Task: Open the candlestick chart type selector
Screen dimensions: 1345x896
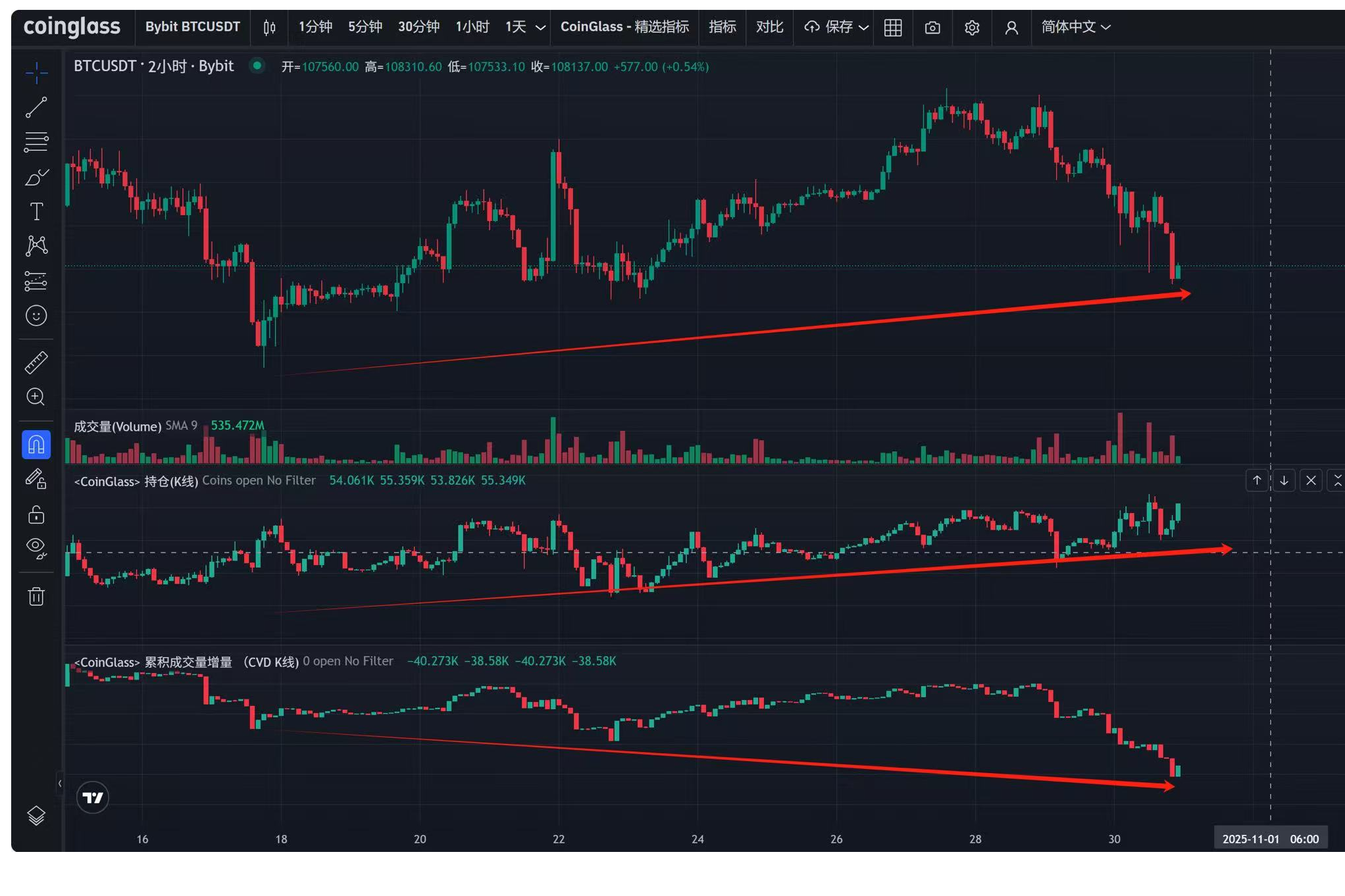Action: [x=269, y=28]
